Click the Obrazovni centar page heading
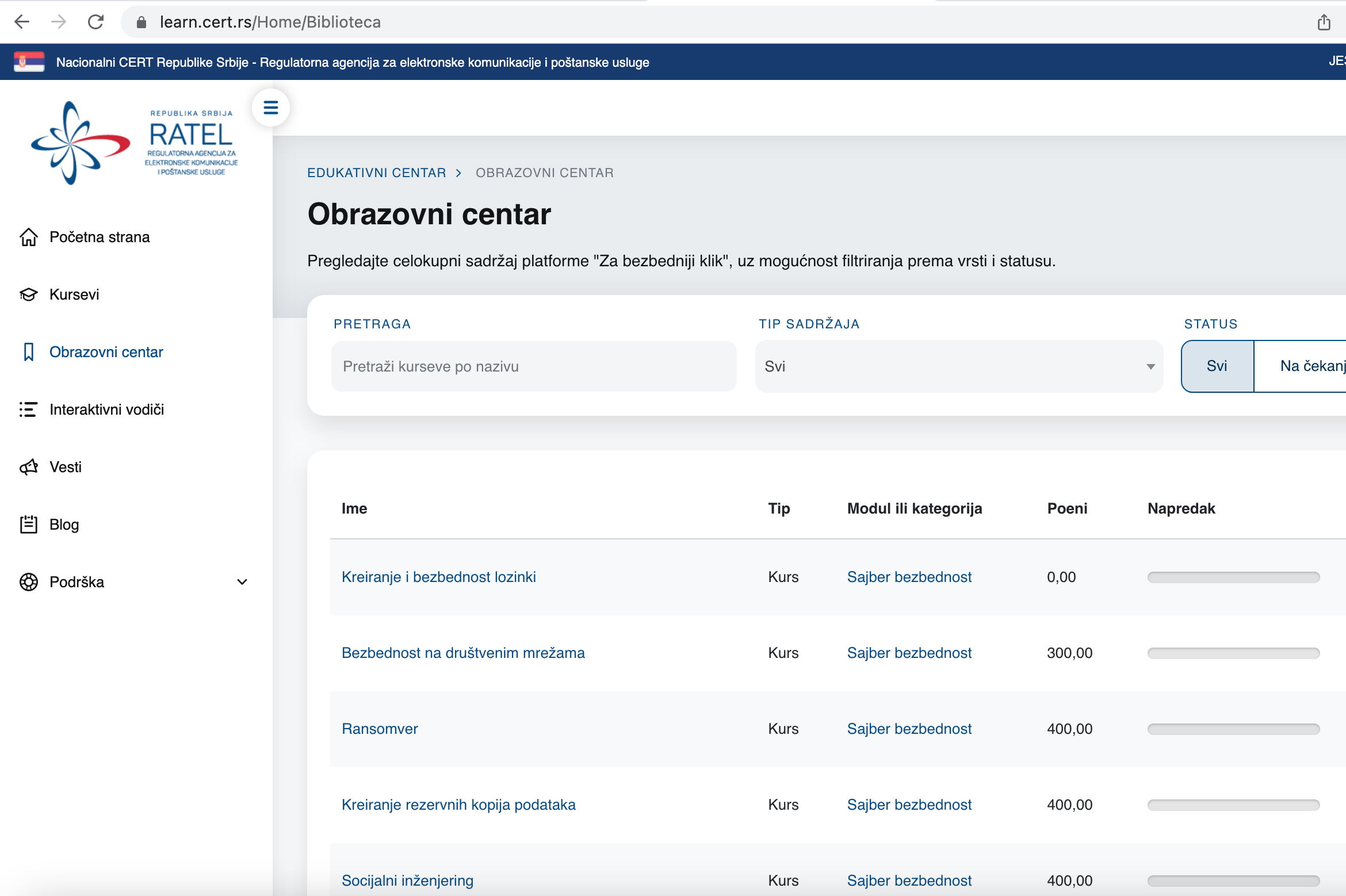This screenshot has height=896, width=1346. point(429,214)
